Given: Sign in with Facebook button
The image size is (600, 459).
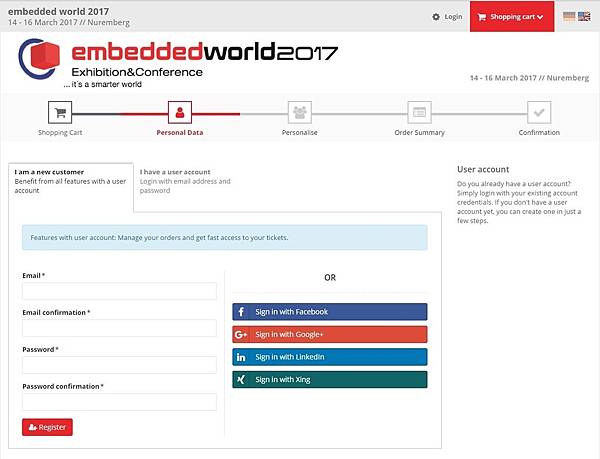Looking at the screenshot, I should (x=330, y=312).
